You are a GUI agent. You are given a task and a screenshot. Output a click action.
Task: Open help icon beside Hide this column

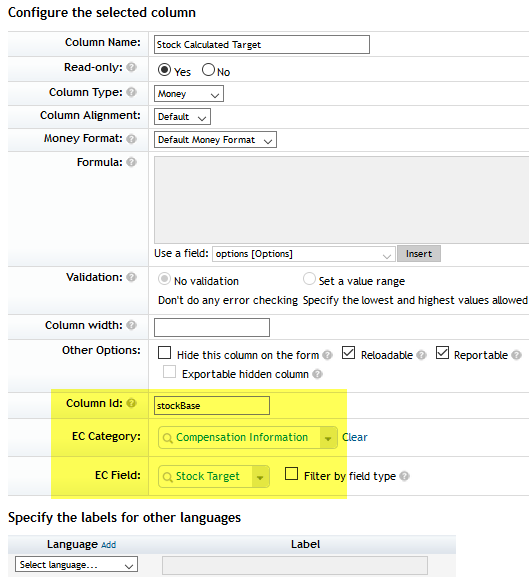(x=327, y=355)
